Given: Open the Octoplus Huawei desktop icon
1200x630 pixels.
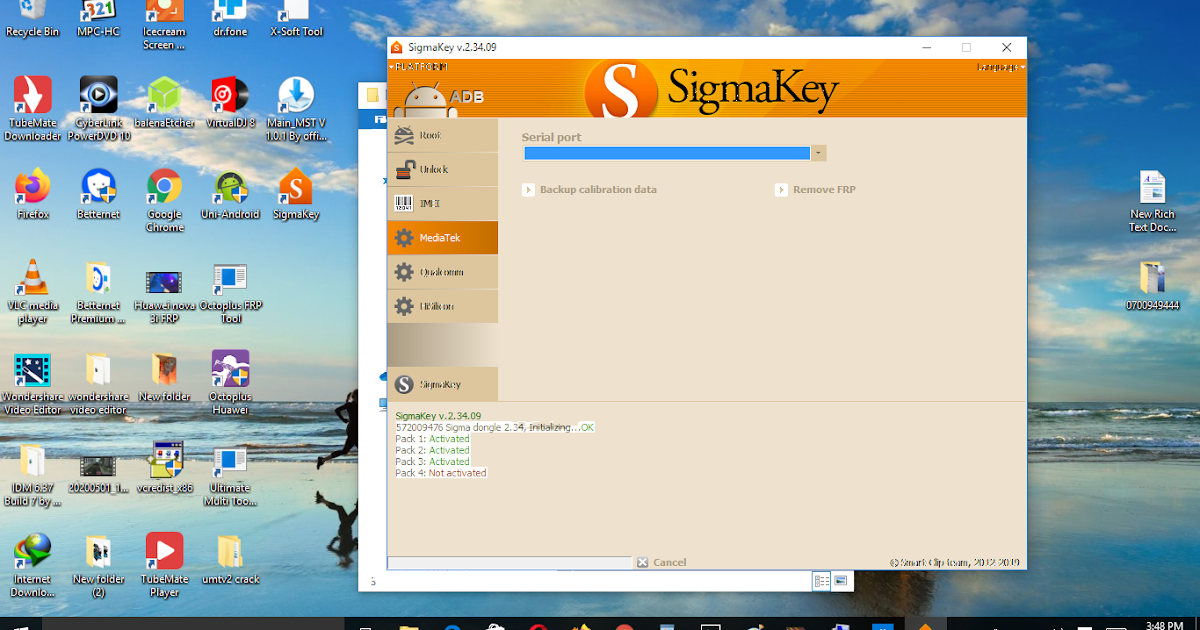Looking at the screenshot, I should coord(230,382).
